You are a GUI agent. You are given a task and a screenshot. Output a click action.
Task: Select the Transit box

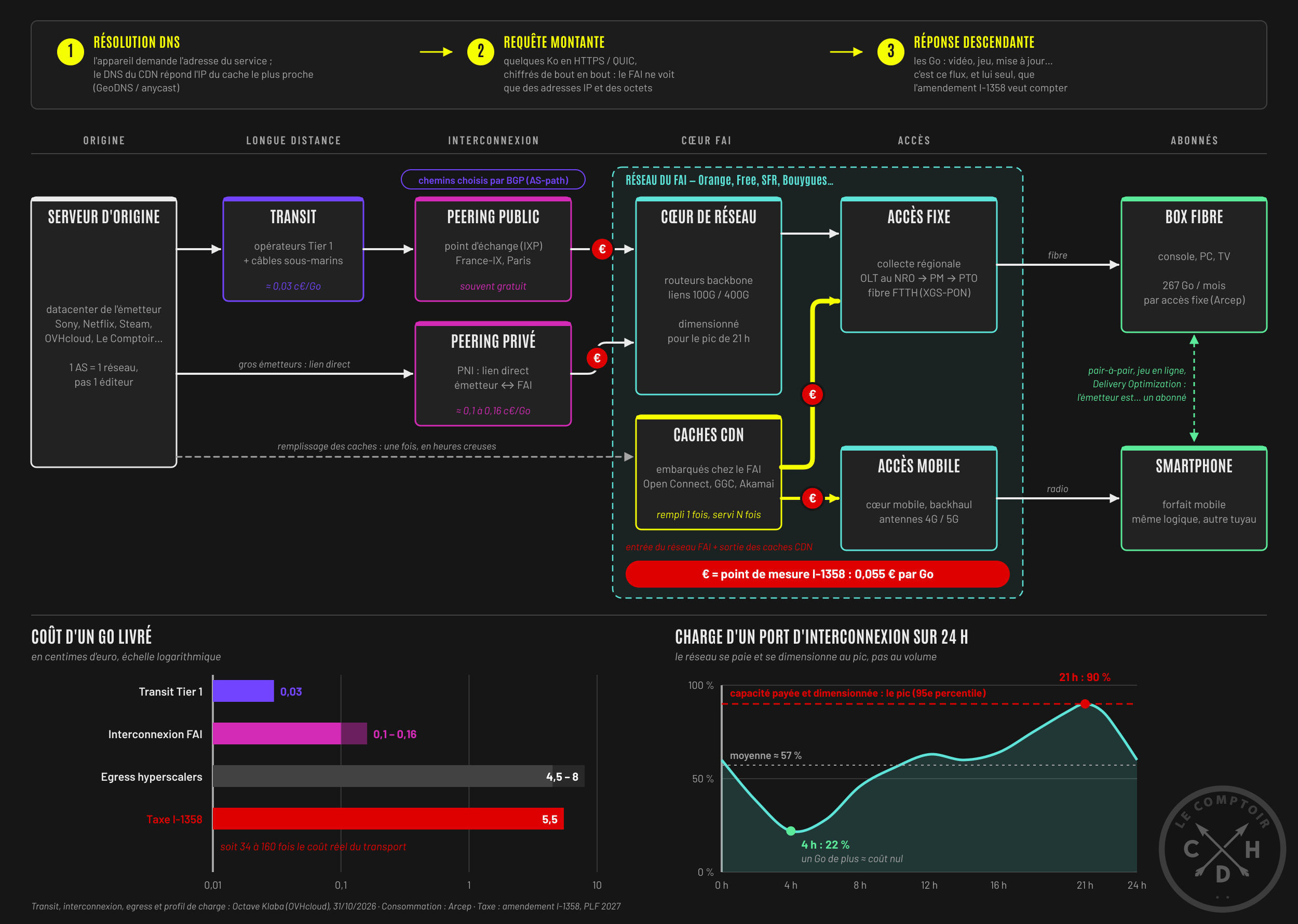click(x=293, y=249)
